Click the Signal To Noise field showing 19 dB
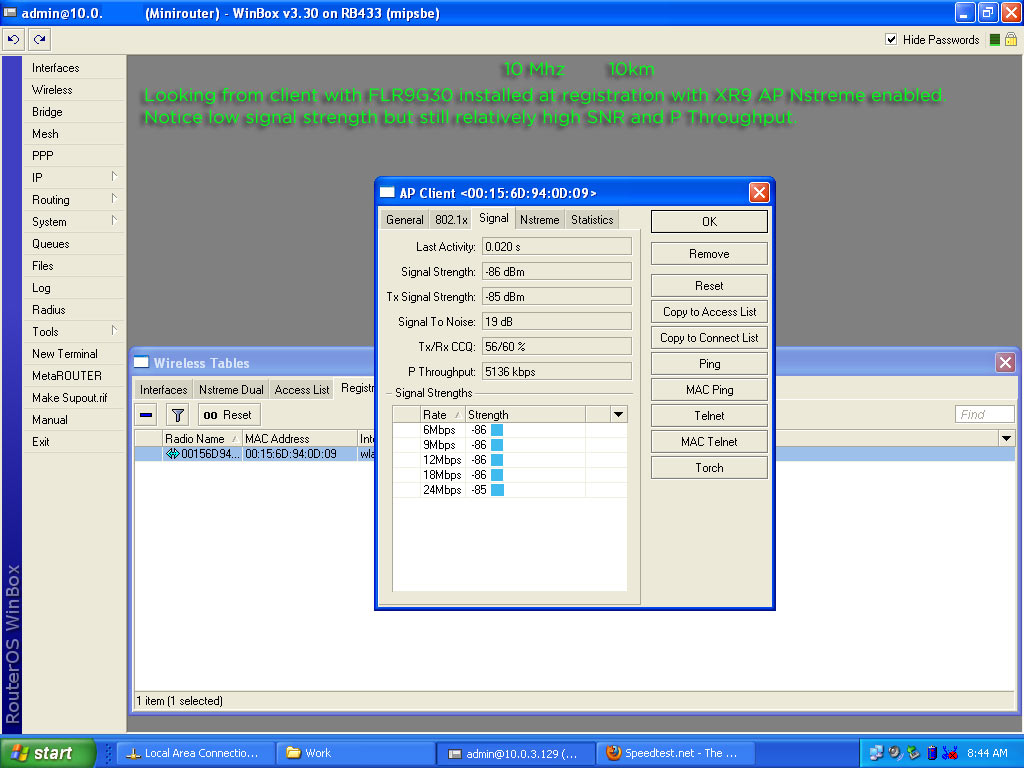The width and height of the screenshot is (1024, 768). tap(557, 322)
